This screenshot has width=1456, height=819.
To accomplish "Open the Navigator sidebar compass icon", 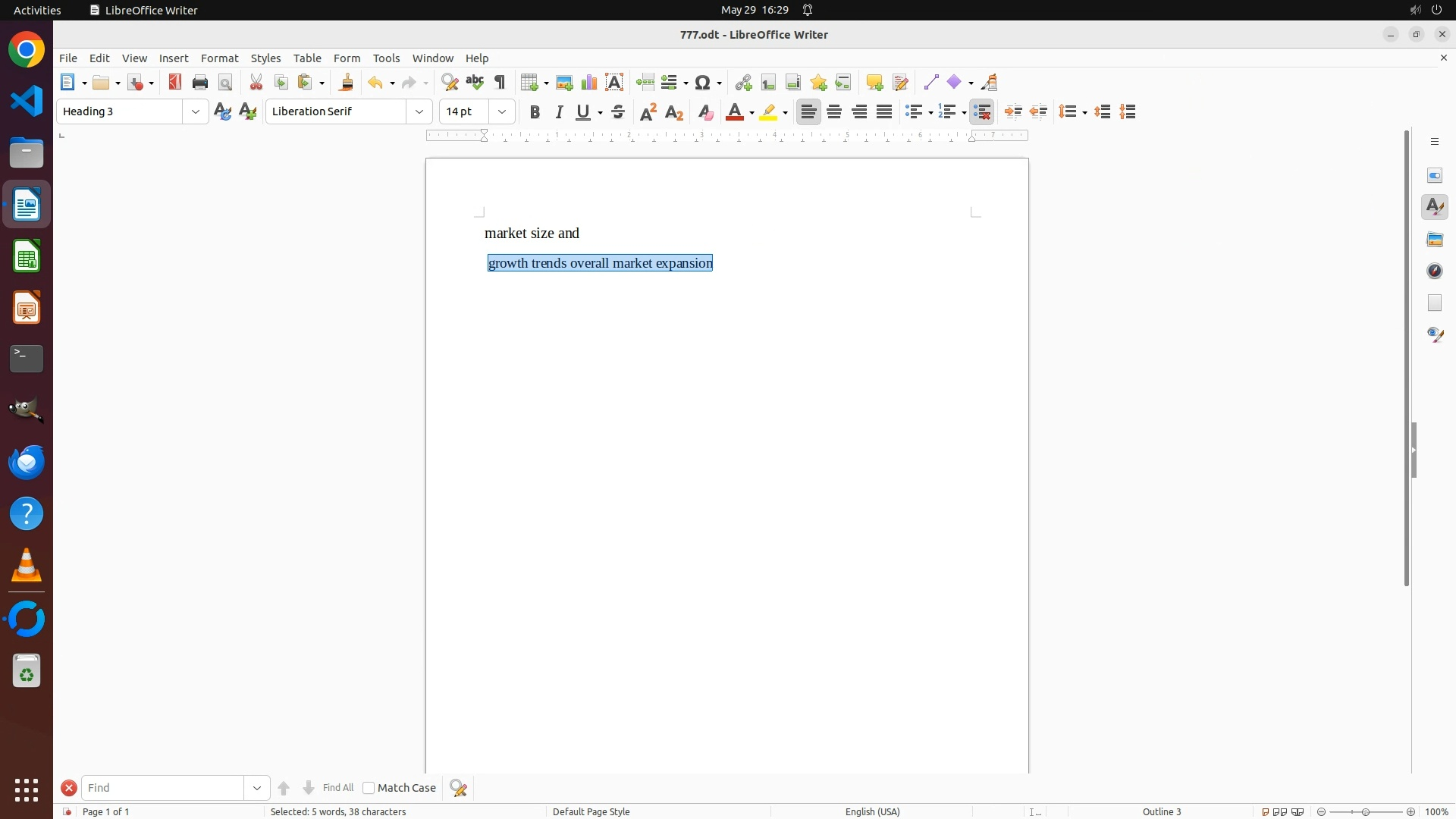I will [x=1435, y=271].
